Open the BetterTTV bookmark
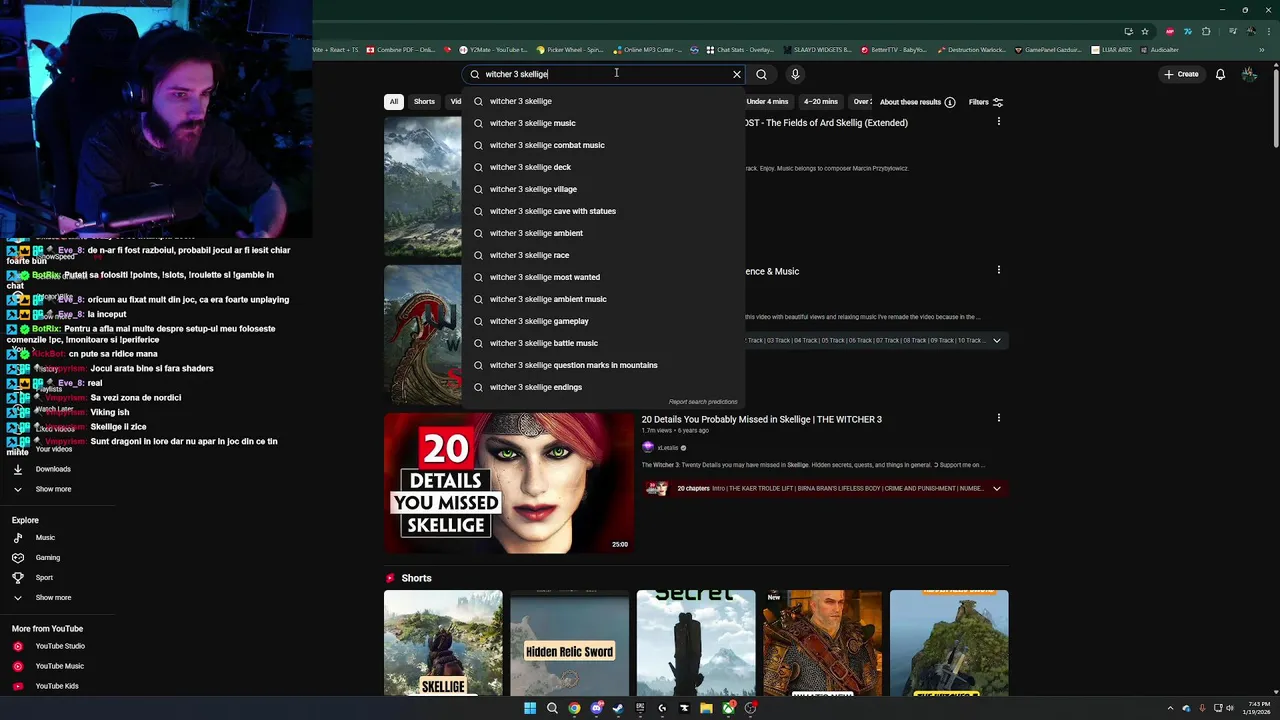The image size is (1280, 720). click(x=895, y=49)
